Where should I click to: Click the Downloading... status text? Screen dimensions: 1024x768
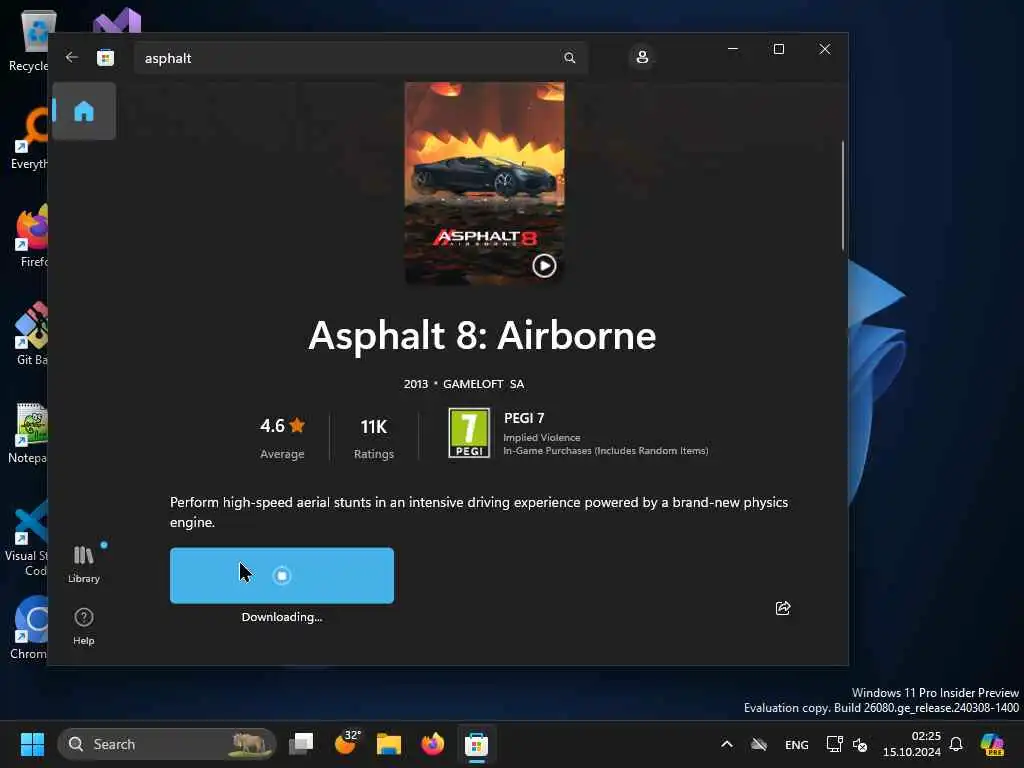click(281, 617)
